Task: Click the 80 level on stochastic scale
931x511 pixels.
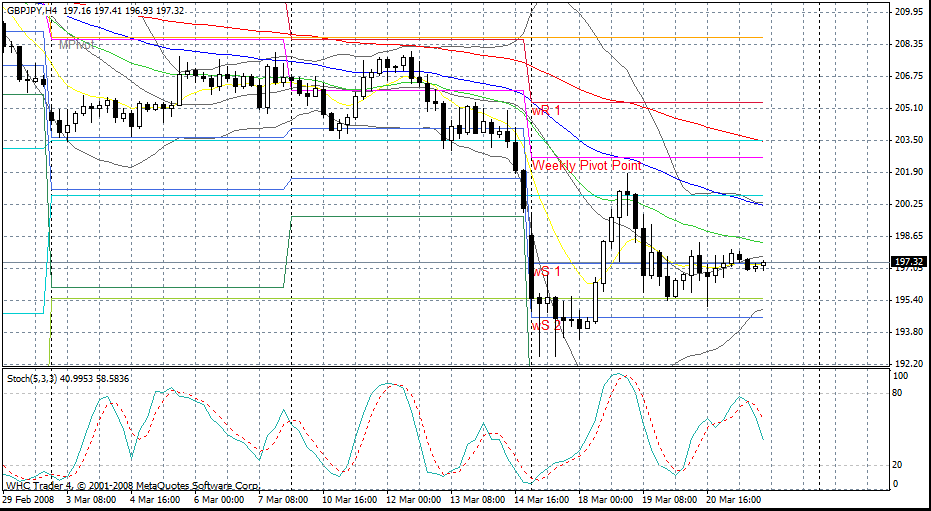Action: click(x=899, y=393)
